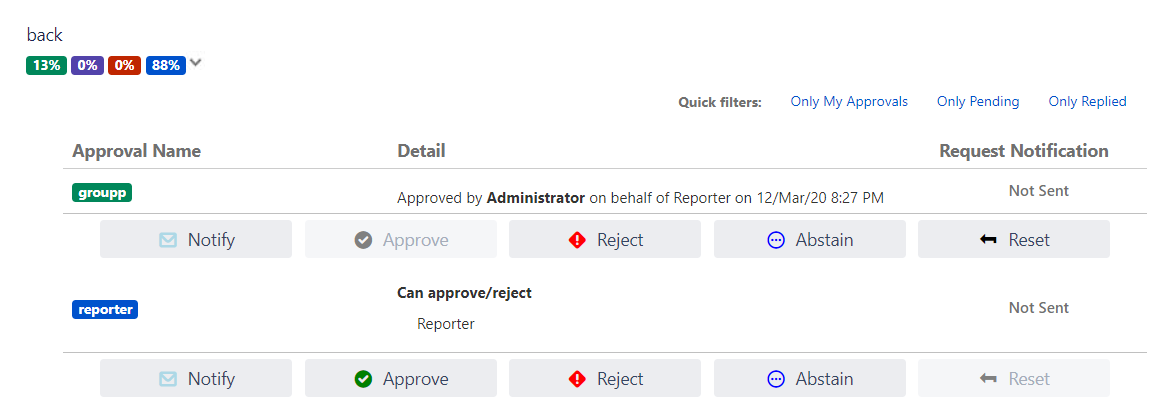
Task: Click purple 0% status badge
Action: pyautogui.click(x=87, y=66)
